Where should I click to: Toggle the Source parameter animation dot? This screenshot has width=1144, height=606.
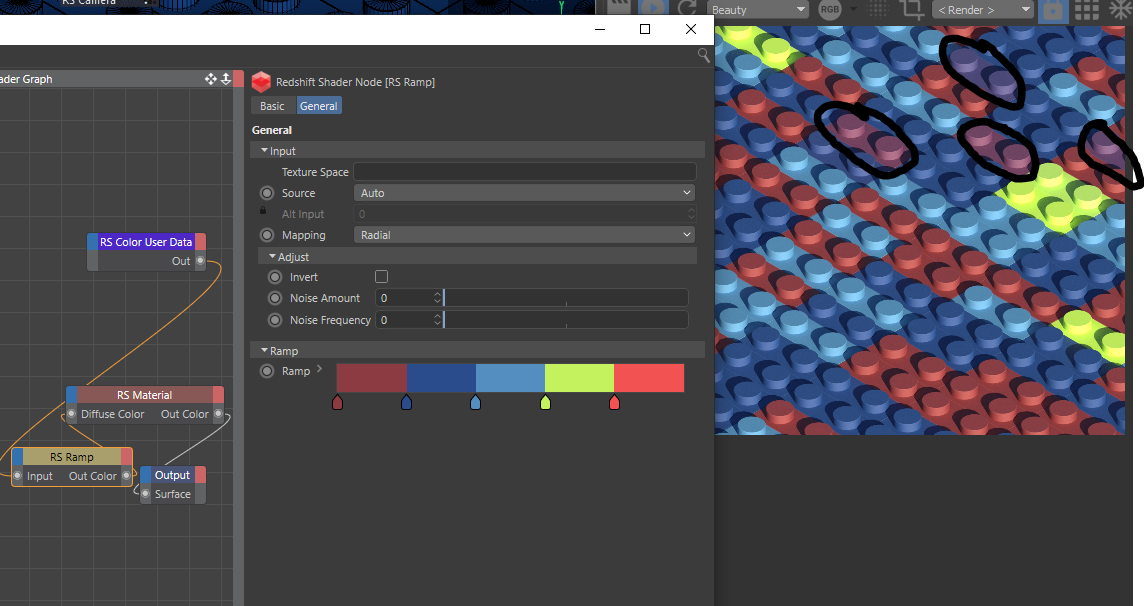tap(267, 193)
